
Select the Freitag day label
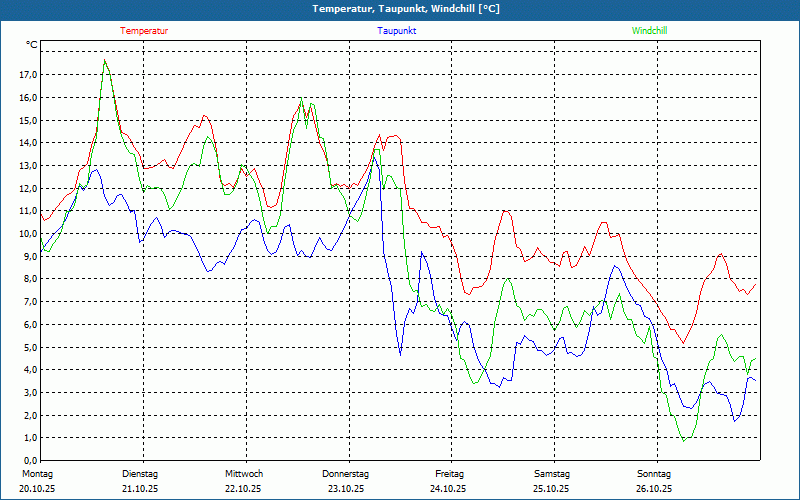450,474
